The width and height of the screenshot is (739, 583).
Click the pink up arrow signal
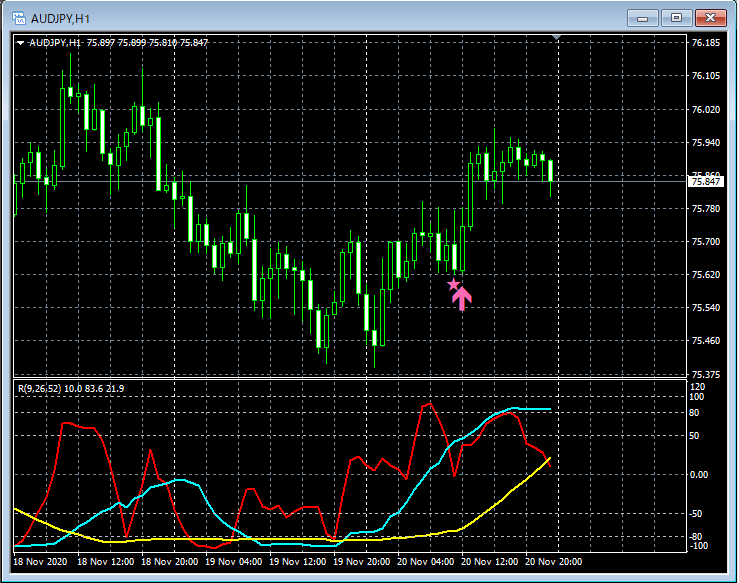(462, 299)
